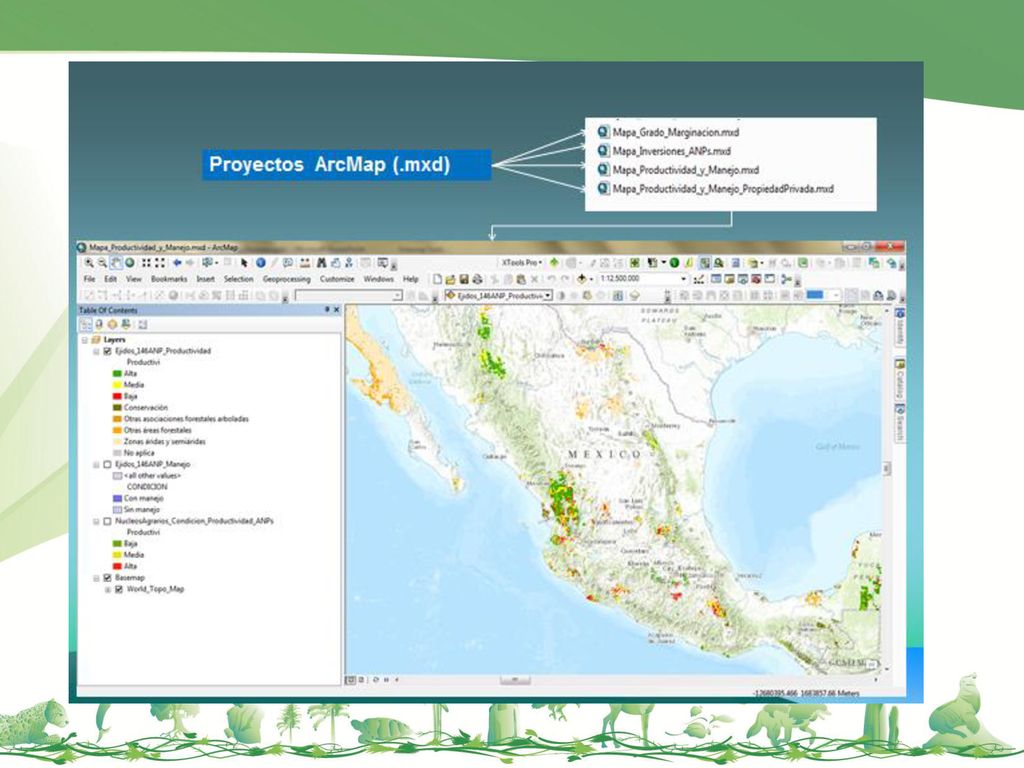Screen dimensions: 1024x768
Task: Open the XTools Pro menu
Action: click(x=522, y=263)
